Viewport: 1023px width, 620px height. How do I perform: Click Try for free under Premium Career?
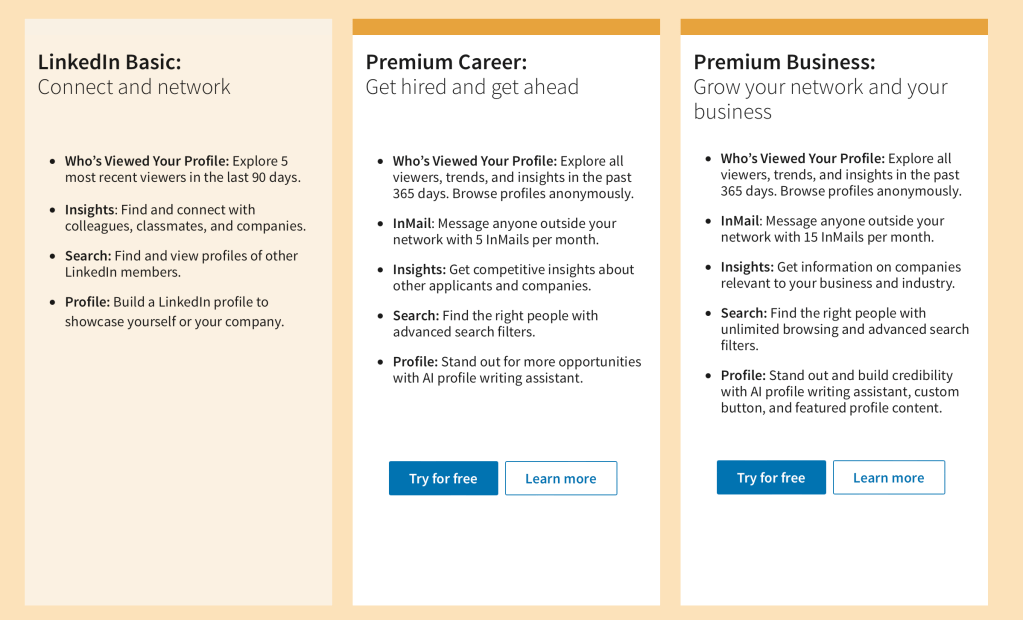443,478
